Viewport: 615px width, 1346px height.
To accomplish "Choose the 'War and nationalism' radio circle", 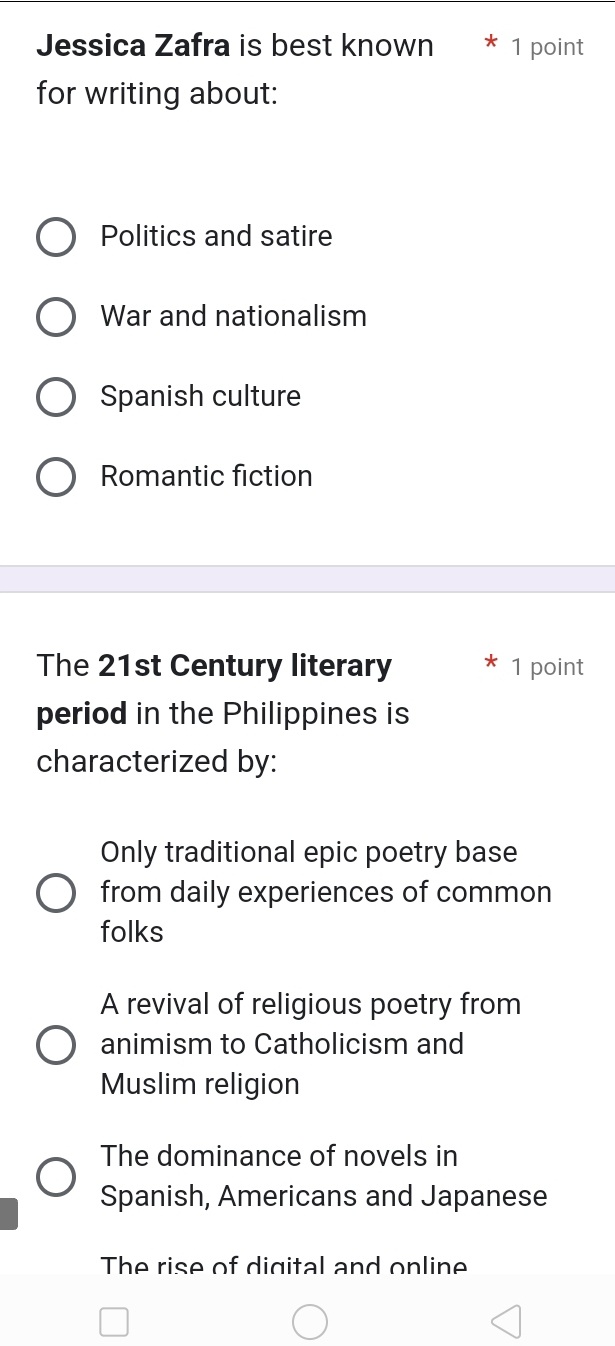I will click(x=56, y=318).
